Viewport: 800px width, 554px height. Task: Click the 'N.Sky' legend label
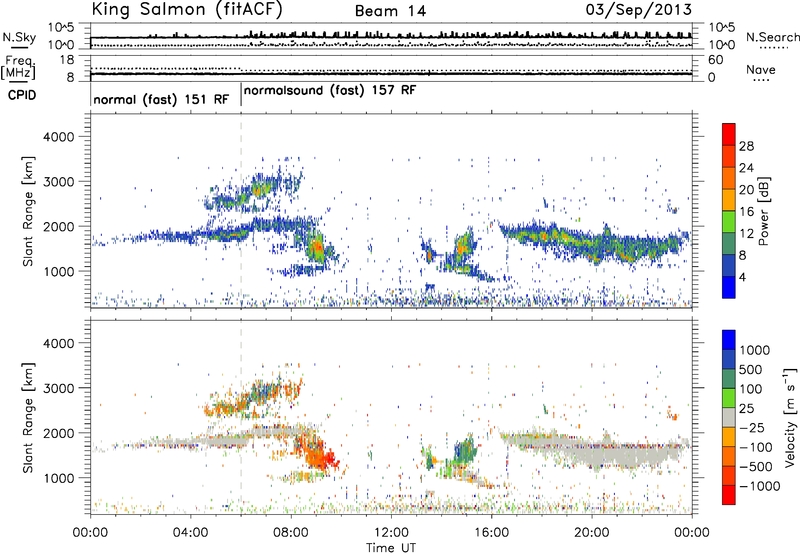[x=19, y=37]
